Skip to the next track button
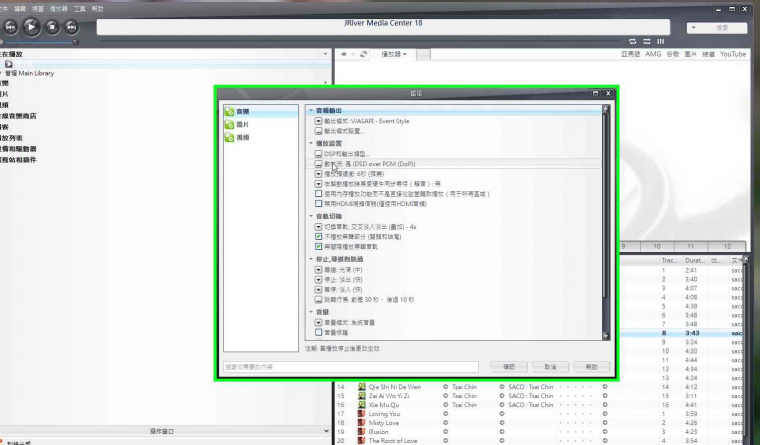 (x=71, y=27)
